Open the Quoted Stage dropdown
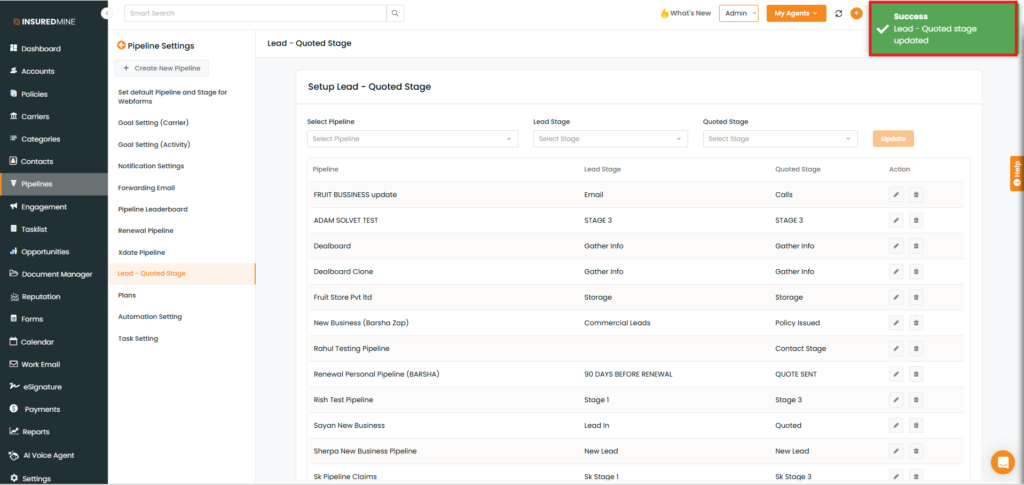 point(780,139)
